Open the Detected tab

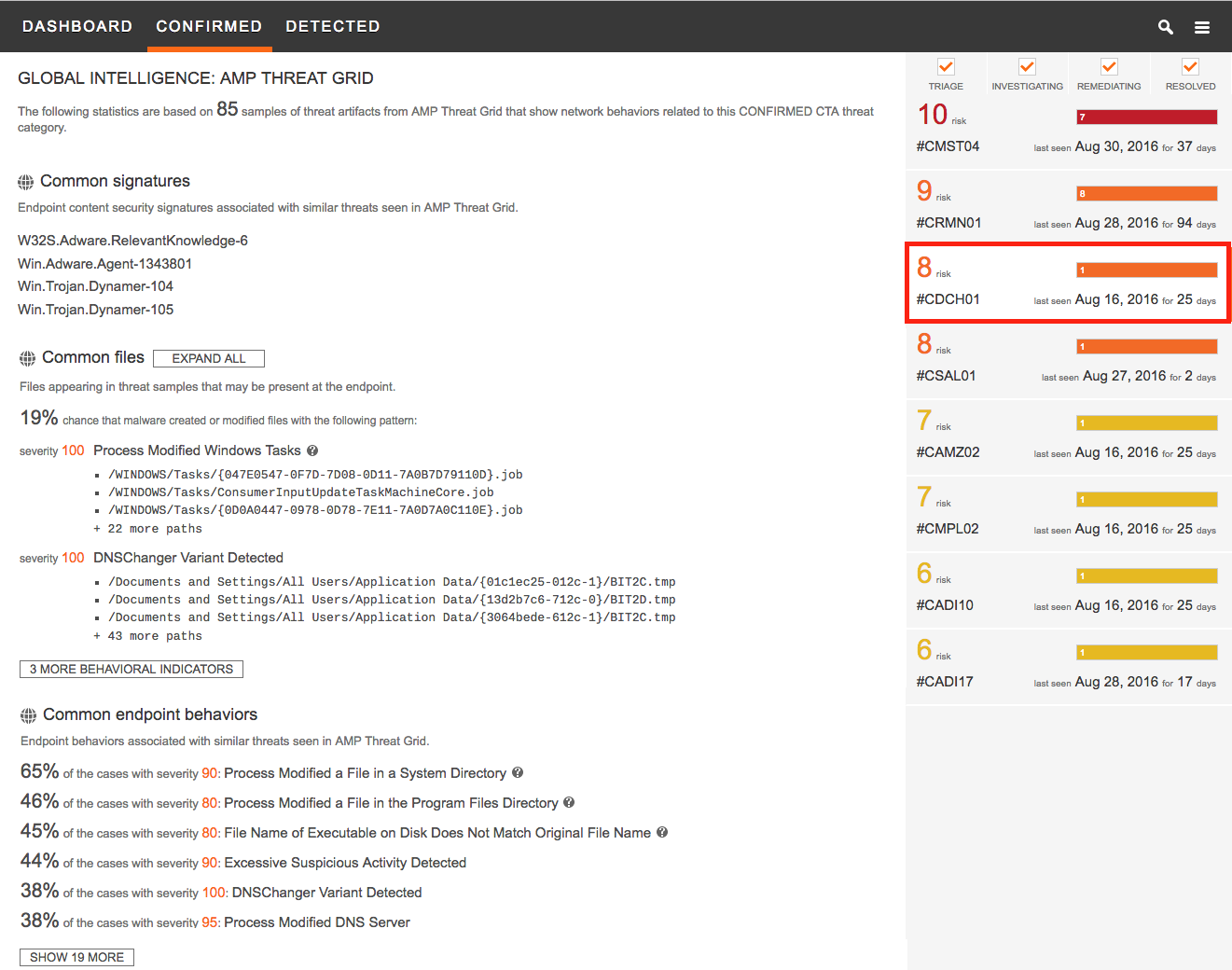pos(333,26)
